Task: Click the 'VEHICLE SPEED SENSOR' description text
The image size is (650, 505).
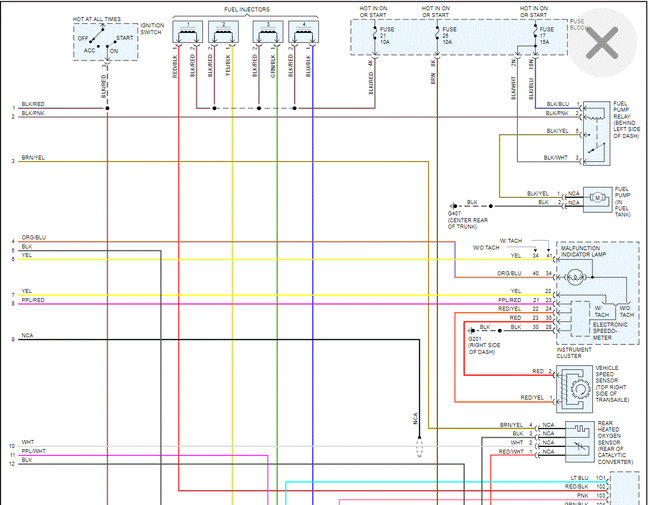Action: [x=612, y=384]
